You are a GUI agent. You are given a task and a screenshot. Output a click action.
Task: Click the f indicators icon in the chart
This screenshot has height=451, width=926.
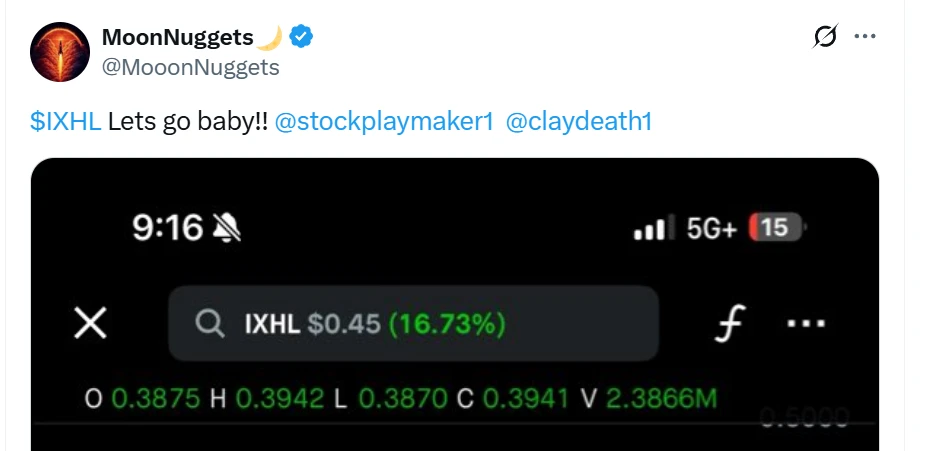(x=735, y=324)
